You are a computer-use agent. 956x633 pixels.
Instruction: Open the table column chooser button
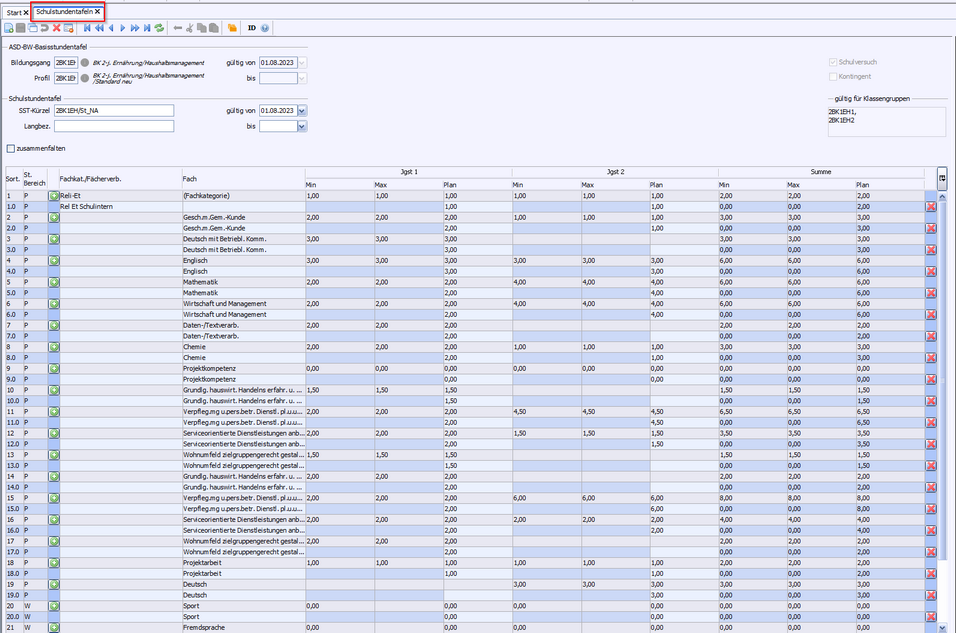click(x=942, y=177)
